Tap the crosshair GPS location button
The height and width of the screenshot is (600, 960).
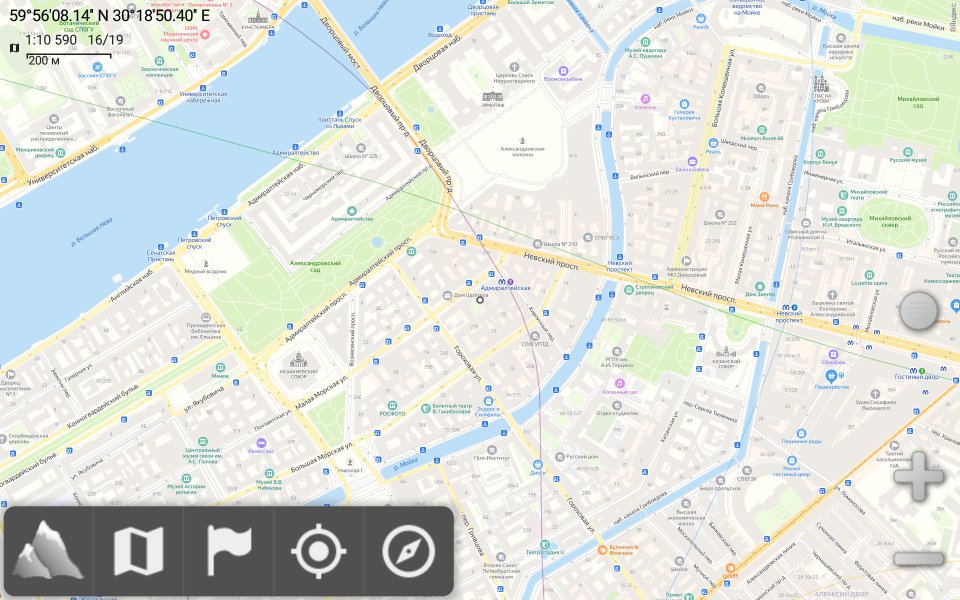319,551
